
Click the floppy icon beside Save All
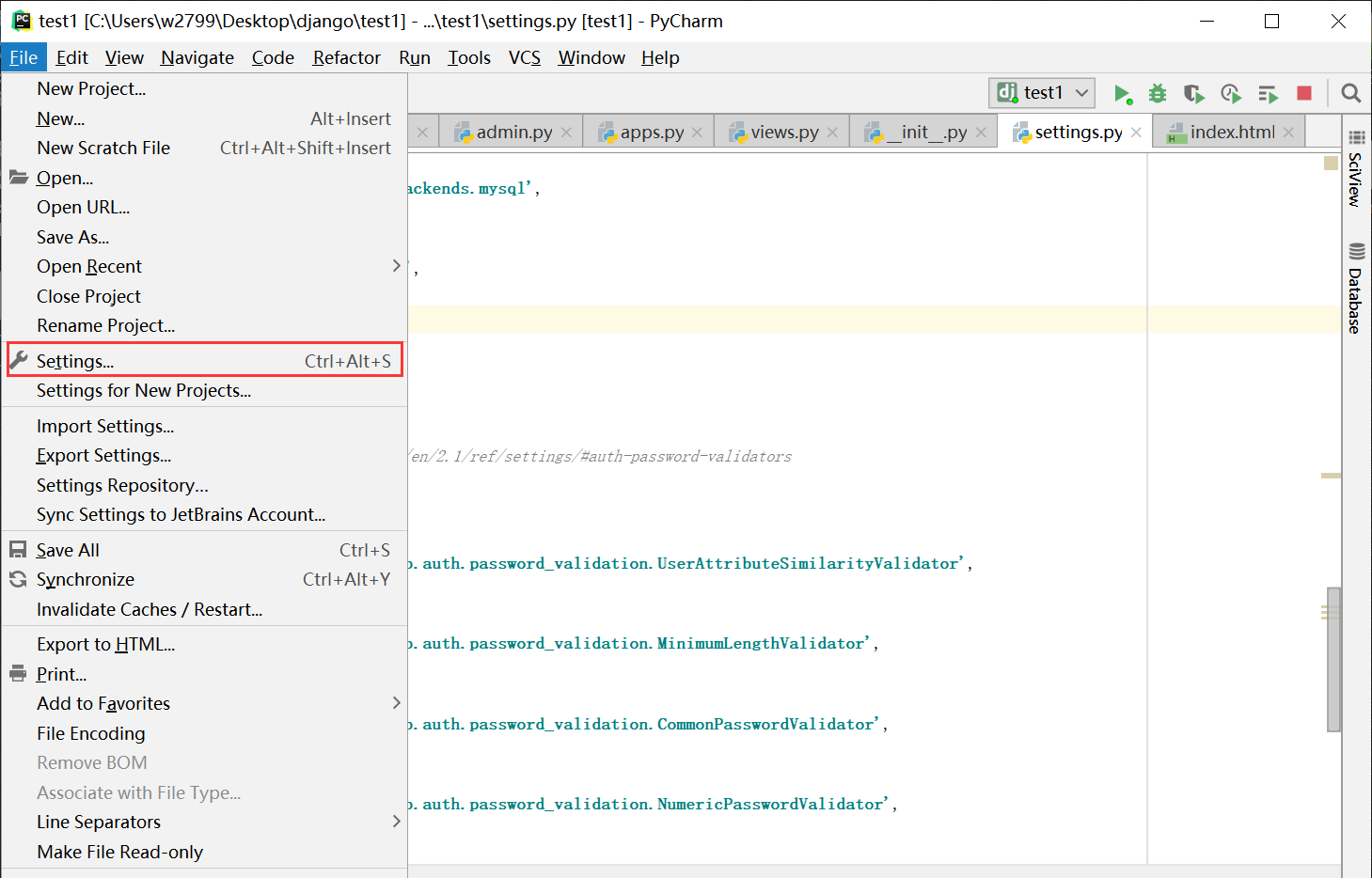point(18,549)
